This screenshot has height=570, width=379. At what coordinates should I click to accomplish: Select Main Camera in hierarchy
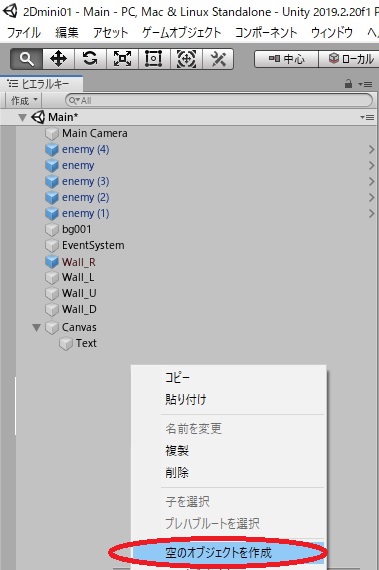point(94,133)
